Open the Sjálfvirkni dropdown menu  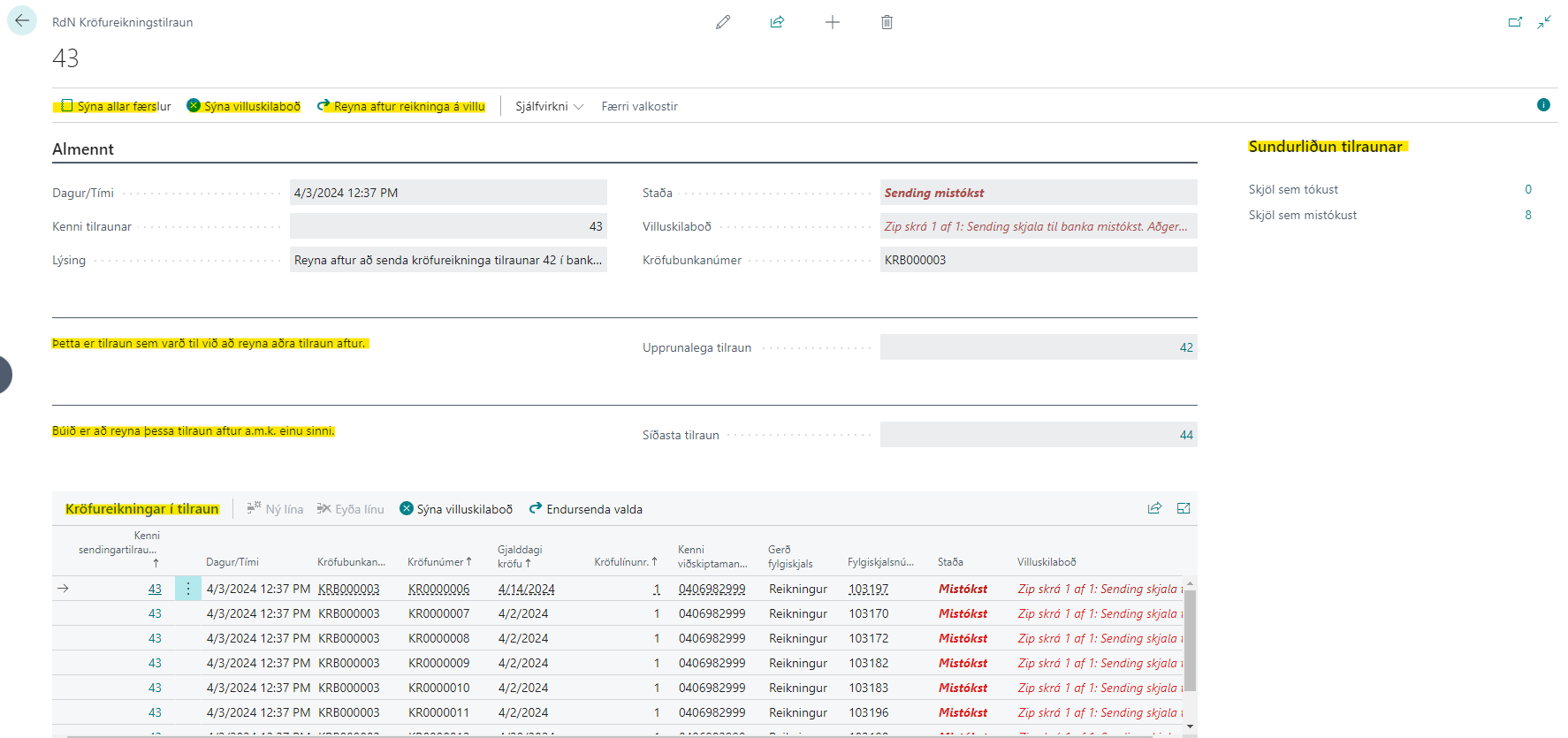(549, 106)
